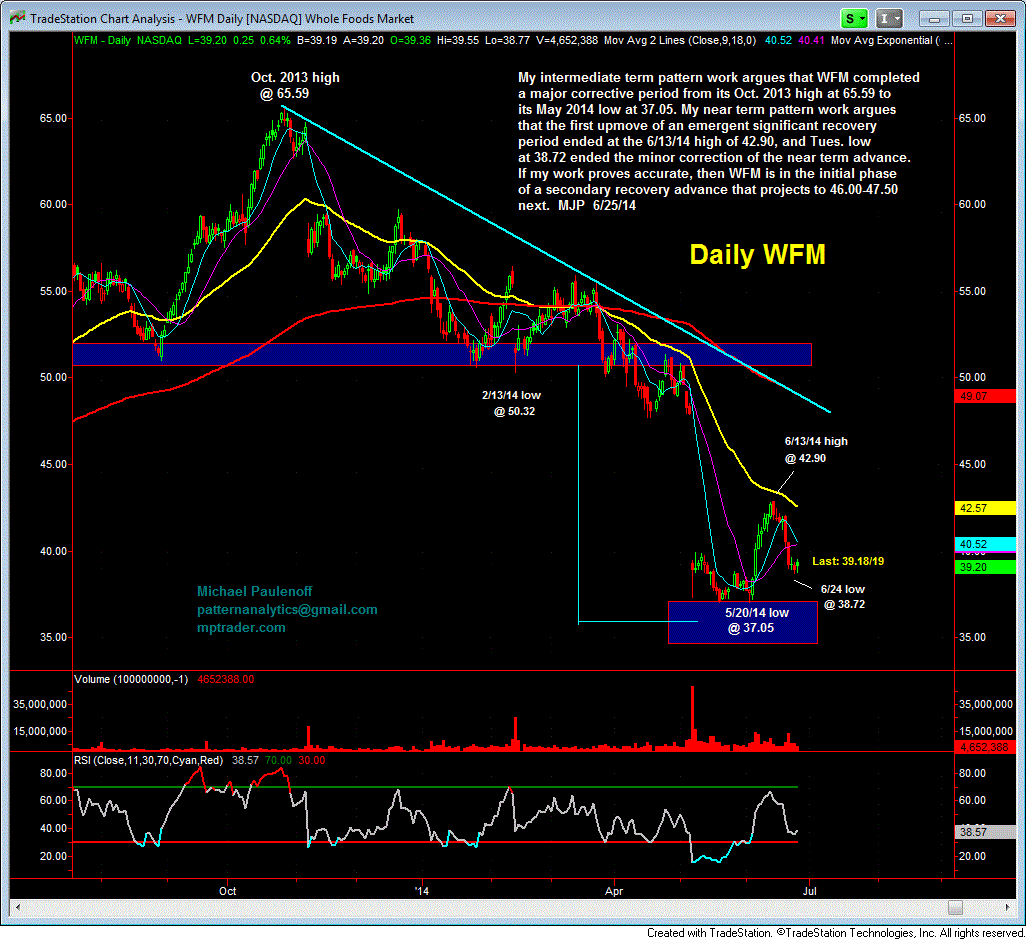Click the 'Last: 39.18/19' yellow label
Image resolution: width=1026 pixels, height=939 pixels.
[848, 561]
